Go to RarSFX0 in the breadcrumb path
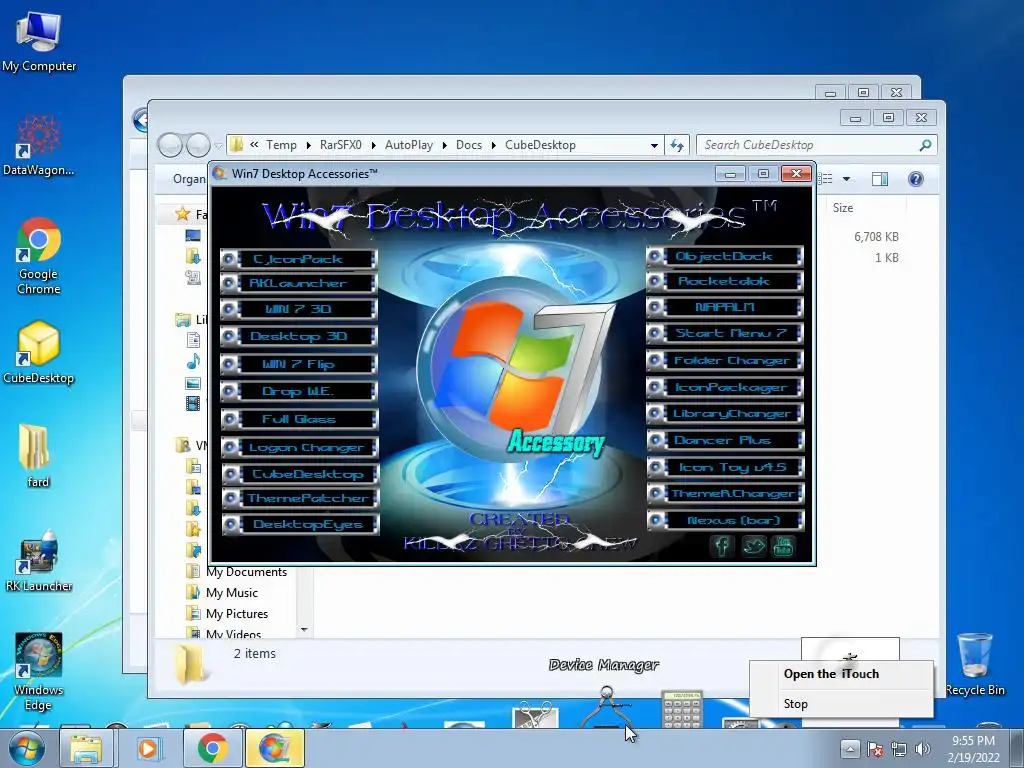The width and height of the screenshot is (1024, 768). pos(340,145)
